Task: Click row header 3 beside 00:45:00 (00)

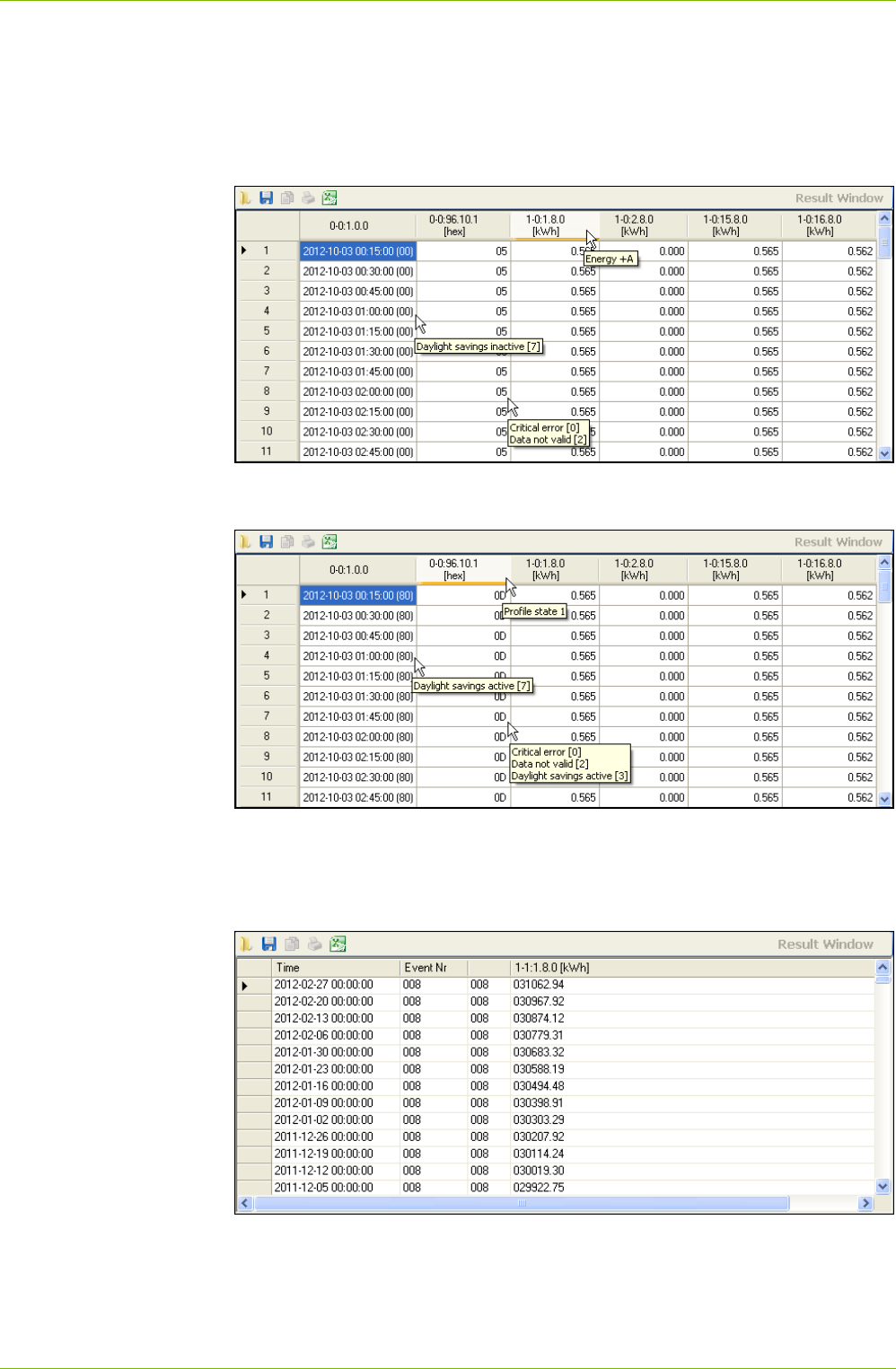Action: [x=267, y=291]
